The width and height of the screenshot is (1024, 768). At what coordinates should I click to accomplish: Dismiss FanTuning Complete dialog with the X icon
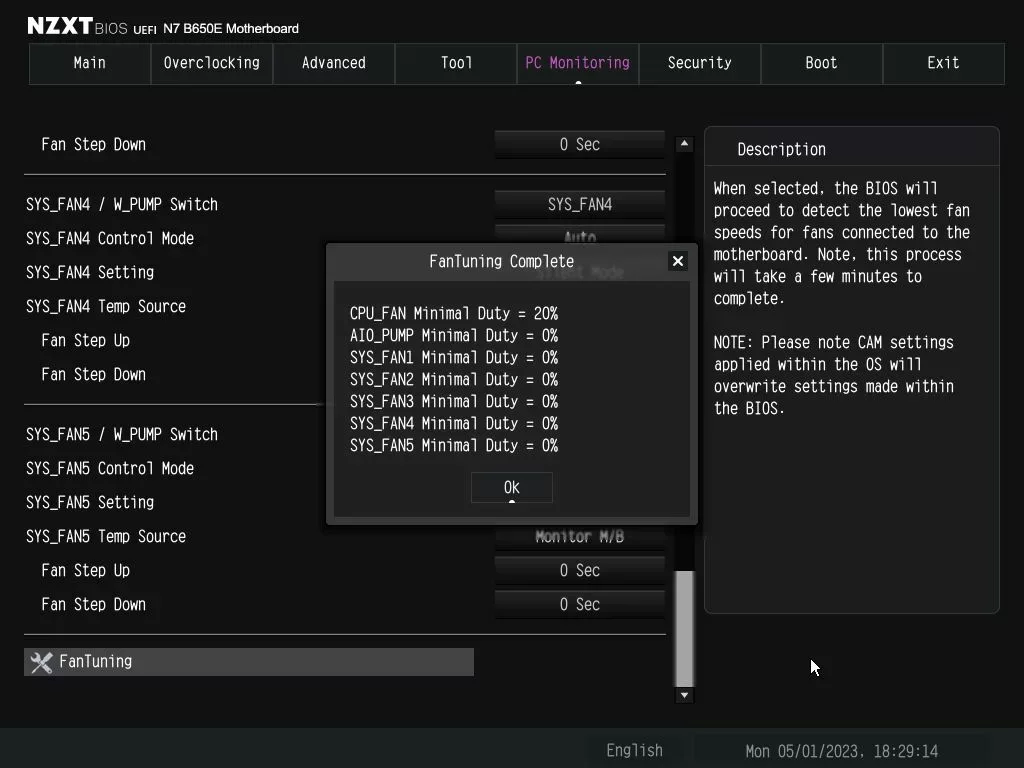coord(678,261)
